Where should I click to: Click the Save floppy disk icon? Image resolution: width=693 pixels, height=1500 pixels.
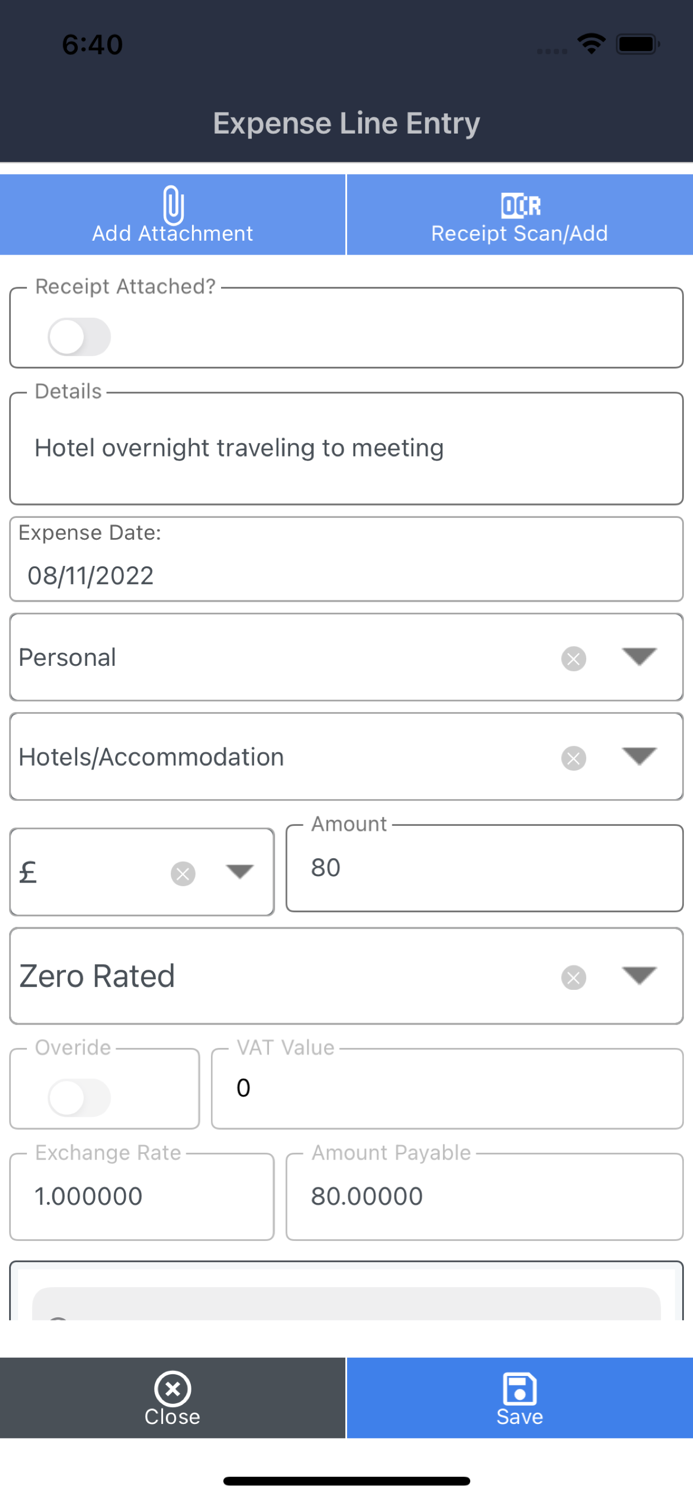[x=519, y=1388]
